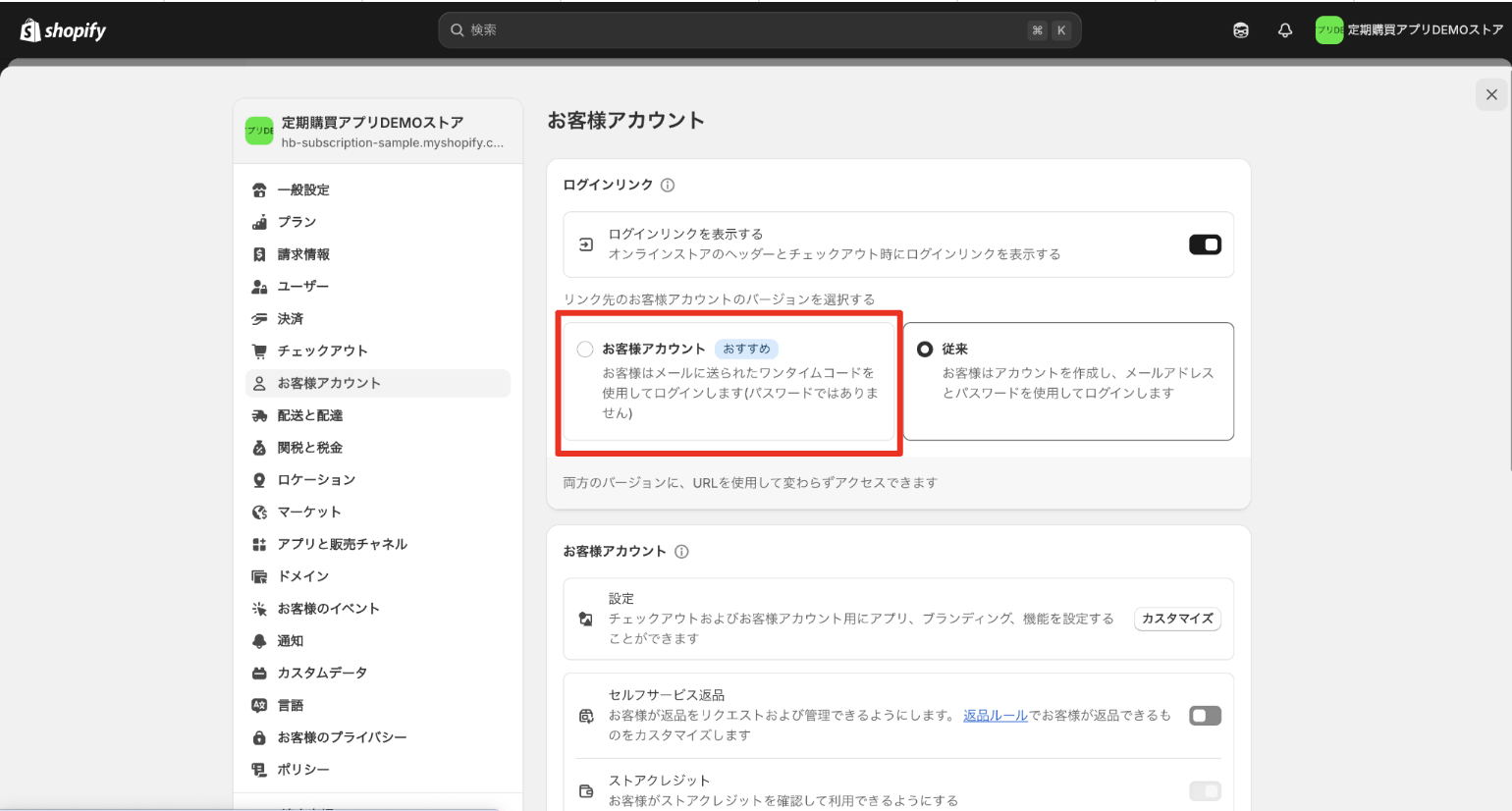Click the 検索 search field
The height and width of the screenshot is (811, 1512).
tap(746, 30)
